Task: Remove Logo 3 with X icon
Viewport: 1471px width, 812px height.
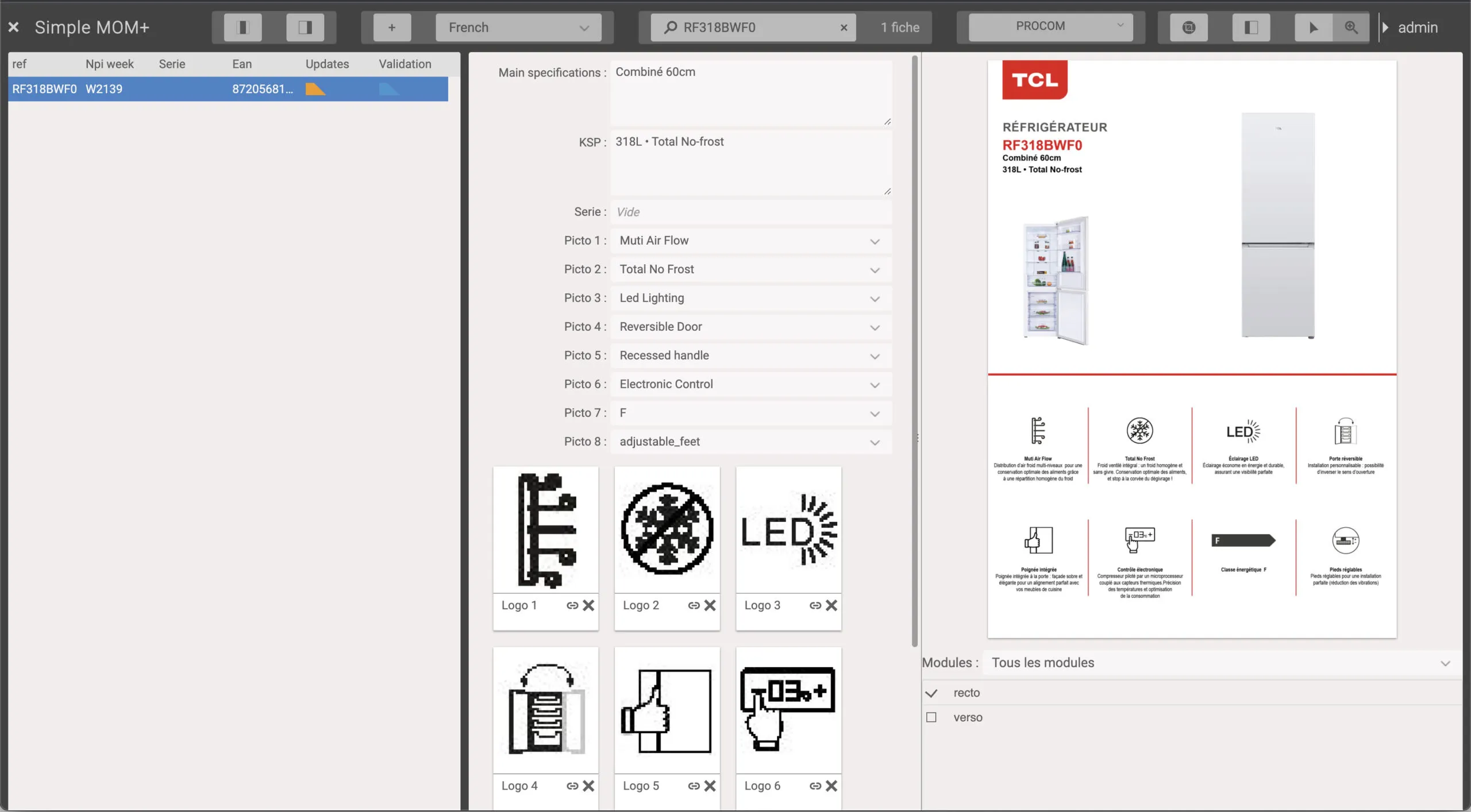Action: [831, 605]
